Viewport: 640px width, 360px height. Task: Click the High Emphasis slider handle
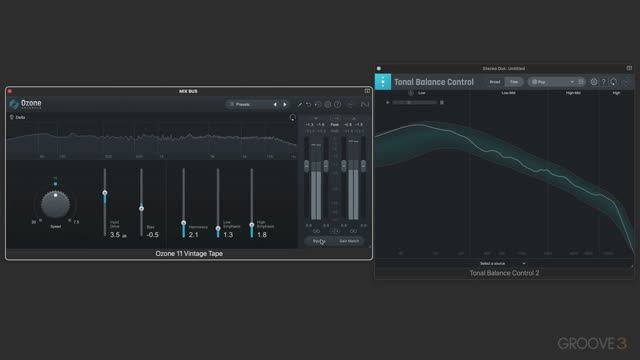(252, 225)
